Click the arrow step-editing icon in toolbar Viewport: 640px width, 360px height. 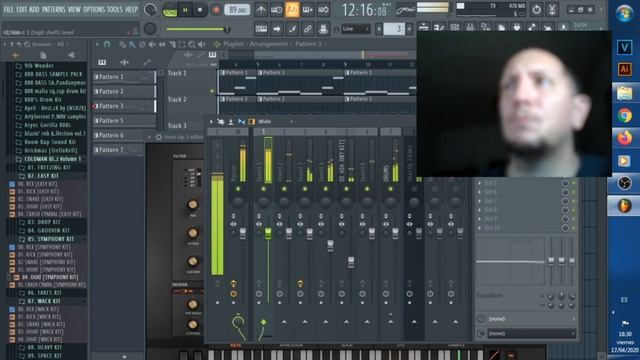click(x=276, y=29)
